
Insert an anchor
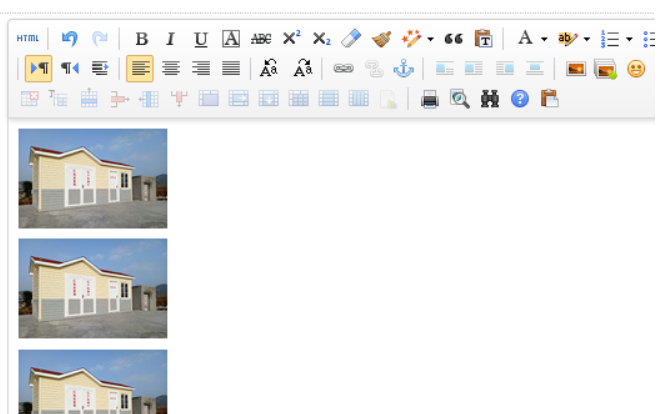click(403, 69)
